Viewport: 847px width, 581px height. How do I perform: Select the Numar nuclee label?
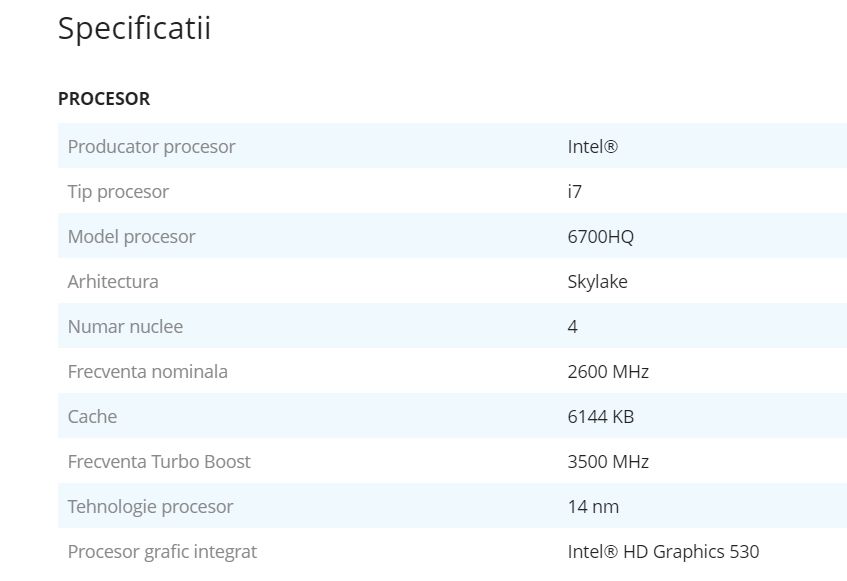125,327
